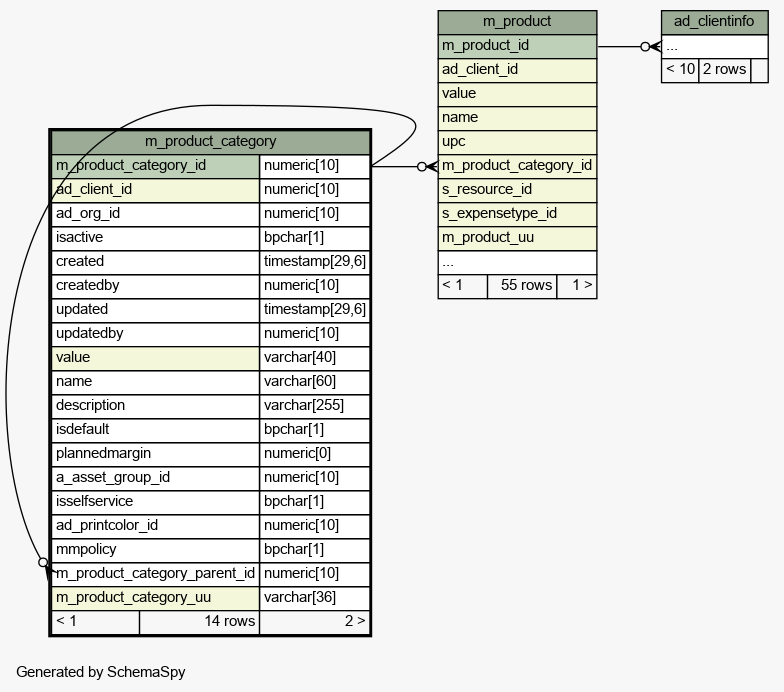Select the m_product_uu column
Image resolution: width=784 pixels, height=692 pixels.
(517, 237)
